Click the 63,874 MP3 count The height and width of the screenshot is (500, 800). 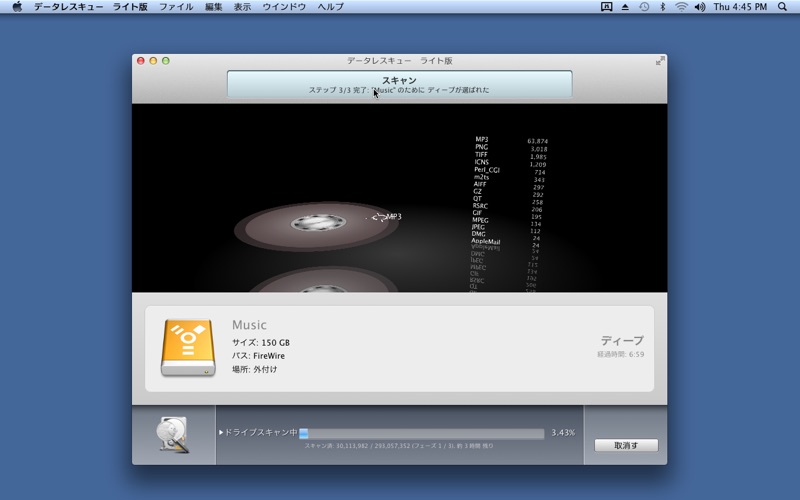pyautogui.click(x=538, y=141)
